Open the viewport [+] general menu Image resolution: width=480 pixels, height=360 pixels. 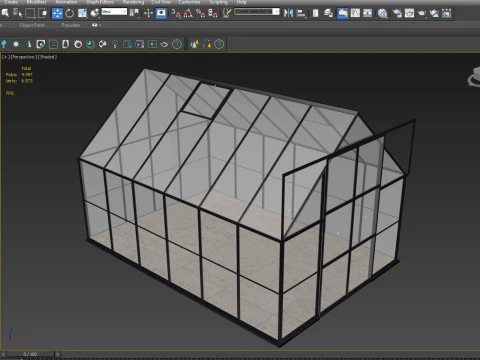5,57
